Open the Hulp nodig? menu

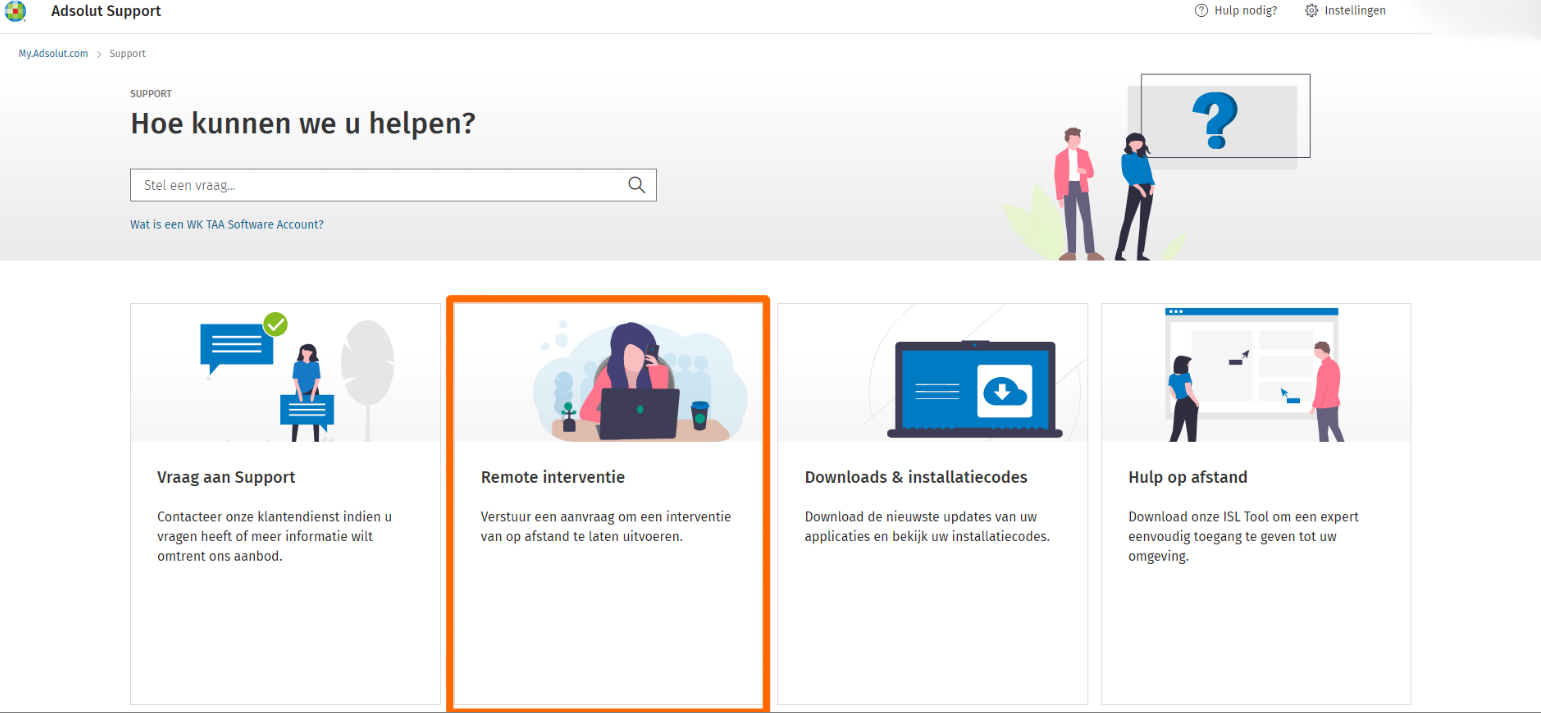coord(1245,11)
